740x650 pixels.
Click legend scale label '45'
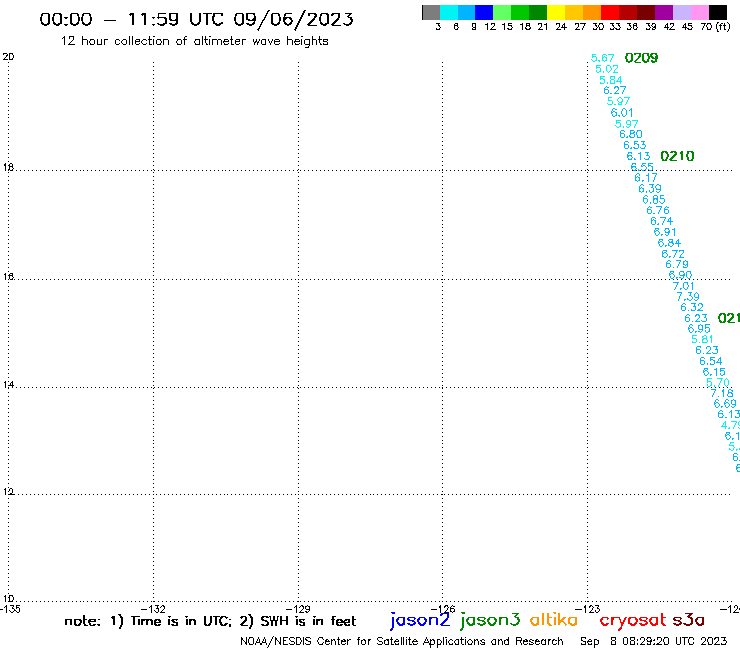[687, 26]
